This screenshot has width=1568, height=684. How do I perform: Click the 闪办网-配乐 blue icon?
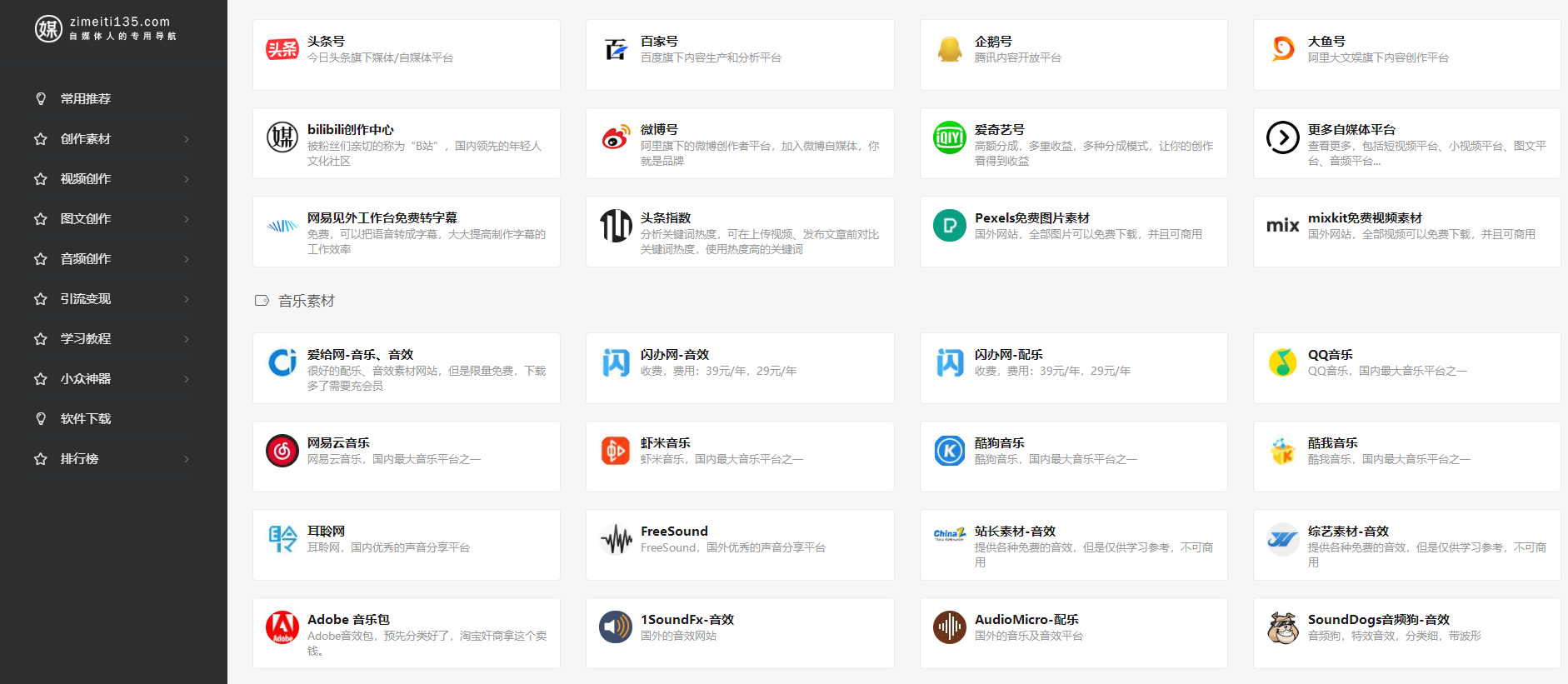click(950, 362)
